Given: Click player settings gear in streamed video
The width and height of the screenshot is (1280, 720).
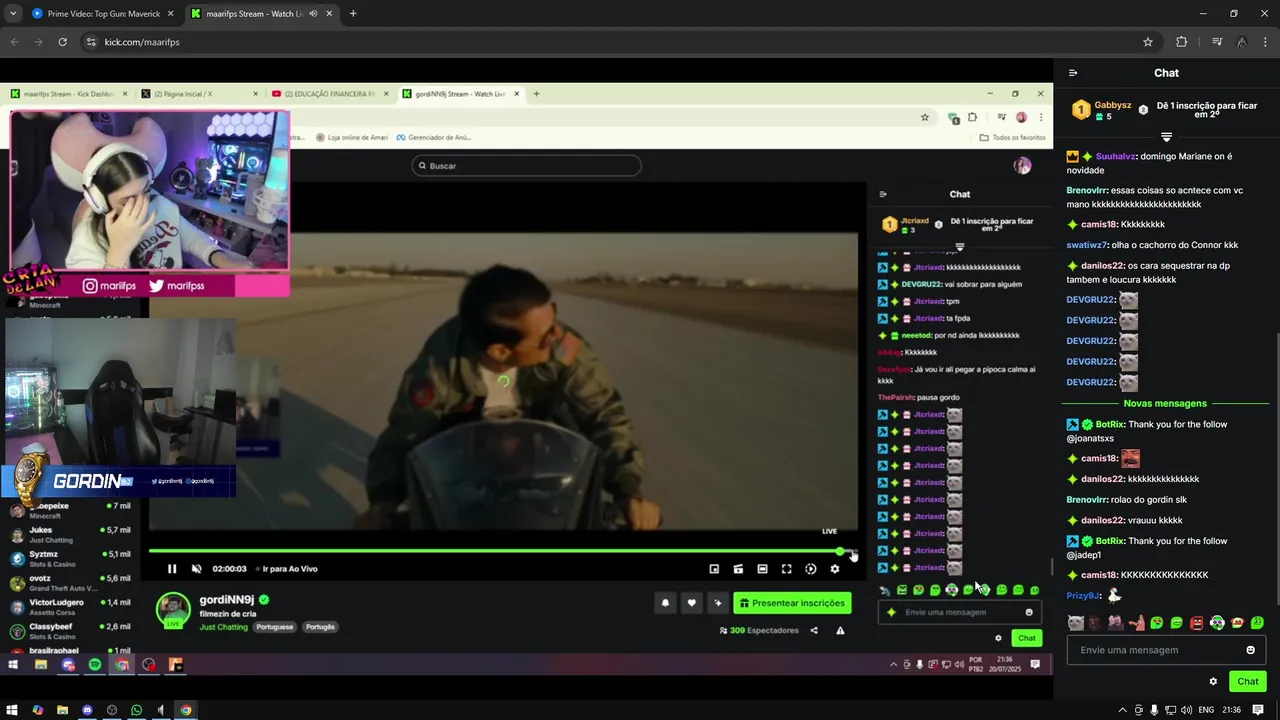Looking at the screenshot, I should click(x=835, y=569).
